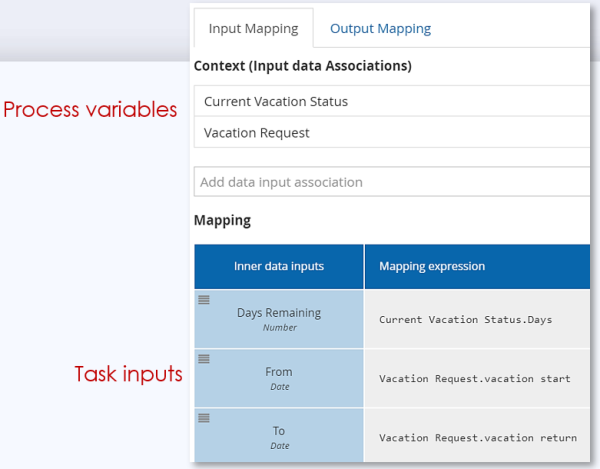Edit expression Vacation Request.vacation return
Image resolution: width=600 pixels, height=469 pixels.
(x=477, y=437)
